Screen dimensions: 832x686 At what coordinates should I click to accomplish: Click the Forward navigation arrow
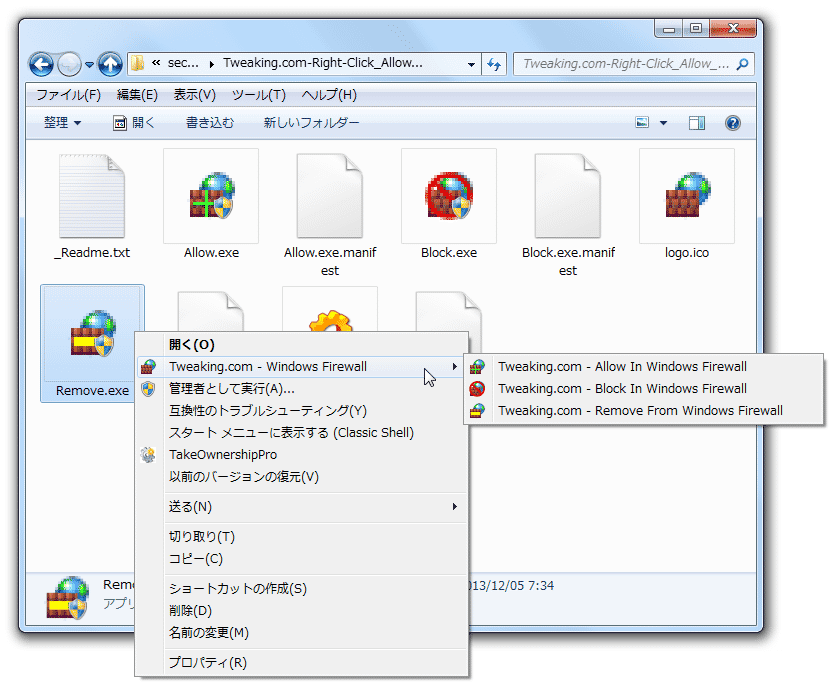tap(69, 65)
